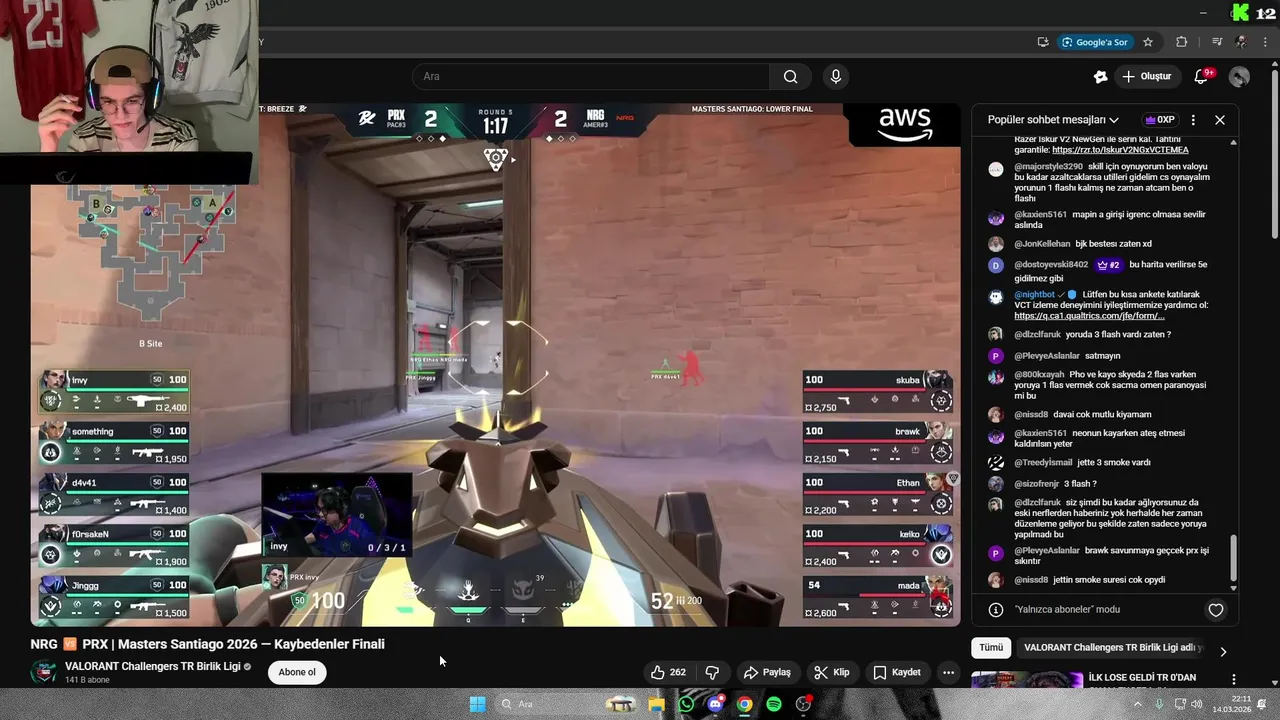Screen dimensions: 1280x720
Task: Toggle the heart reaction in chat
Action: 1216,610
